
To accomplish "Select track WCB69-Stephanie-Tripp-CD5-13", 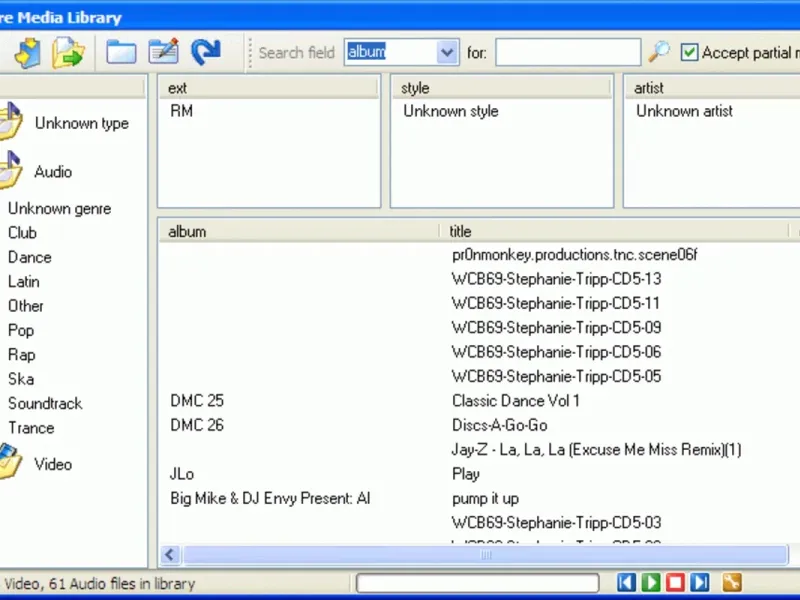I will click(x=556, y=279).
